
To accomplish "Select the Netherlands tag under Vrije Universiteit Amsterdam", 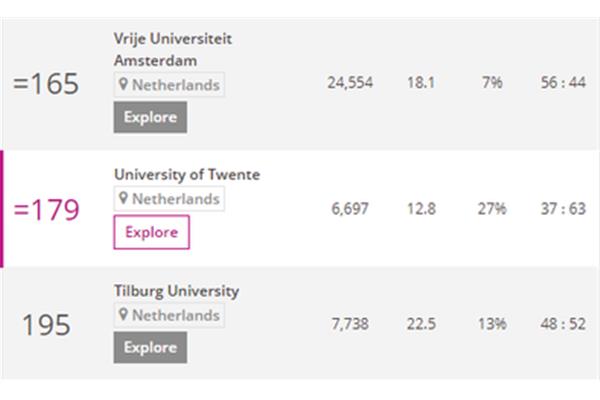I will click(169, 85).
